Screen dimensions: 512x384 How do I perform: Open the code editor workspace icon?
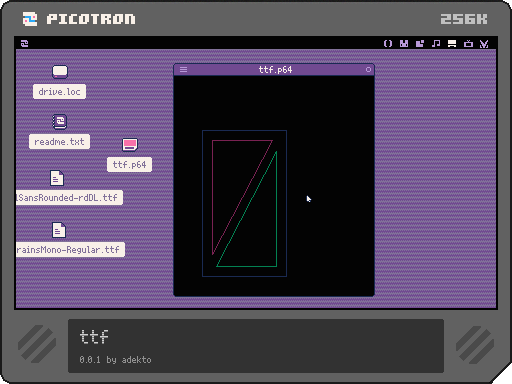[x=388, y=44]
